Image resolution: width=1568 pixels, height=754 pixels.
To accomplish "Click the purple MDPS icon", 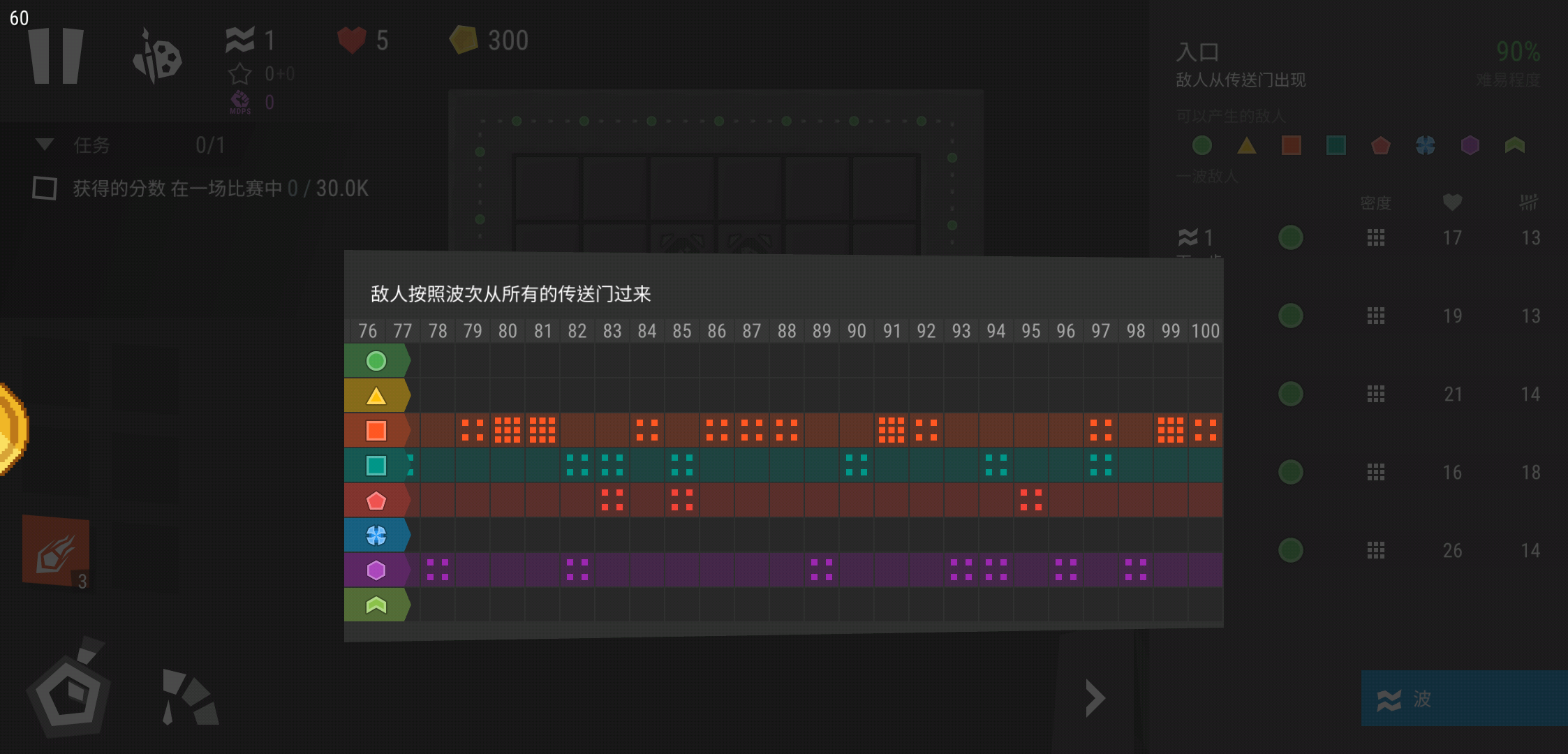I will pyautogui.click(x=240, y=102).
